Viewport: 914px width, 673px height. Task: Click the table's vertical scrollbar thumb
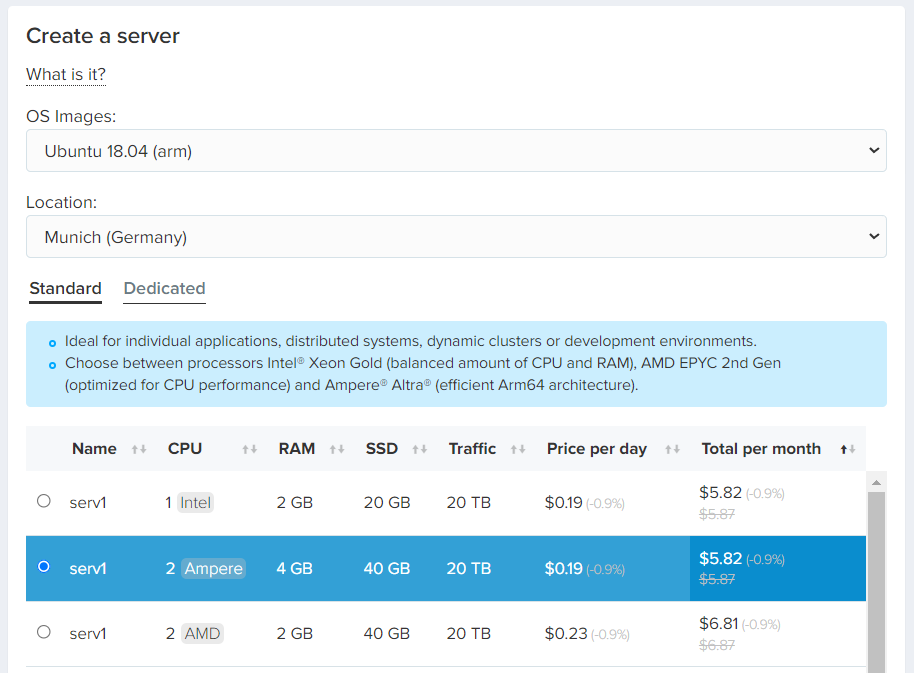point(876,580)
